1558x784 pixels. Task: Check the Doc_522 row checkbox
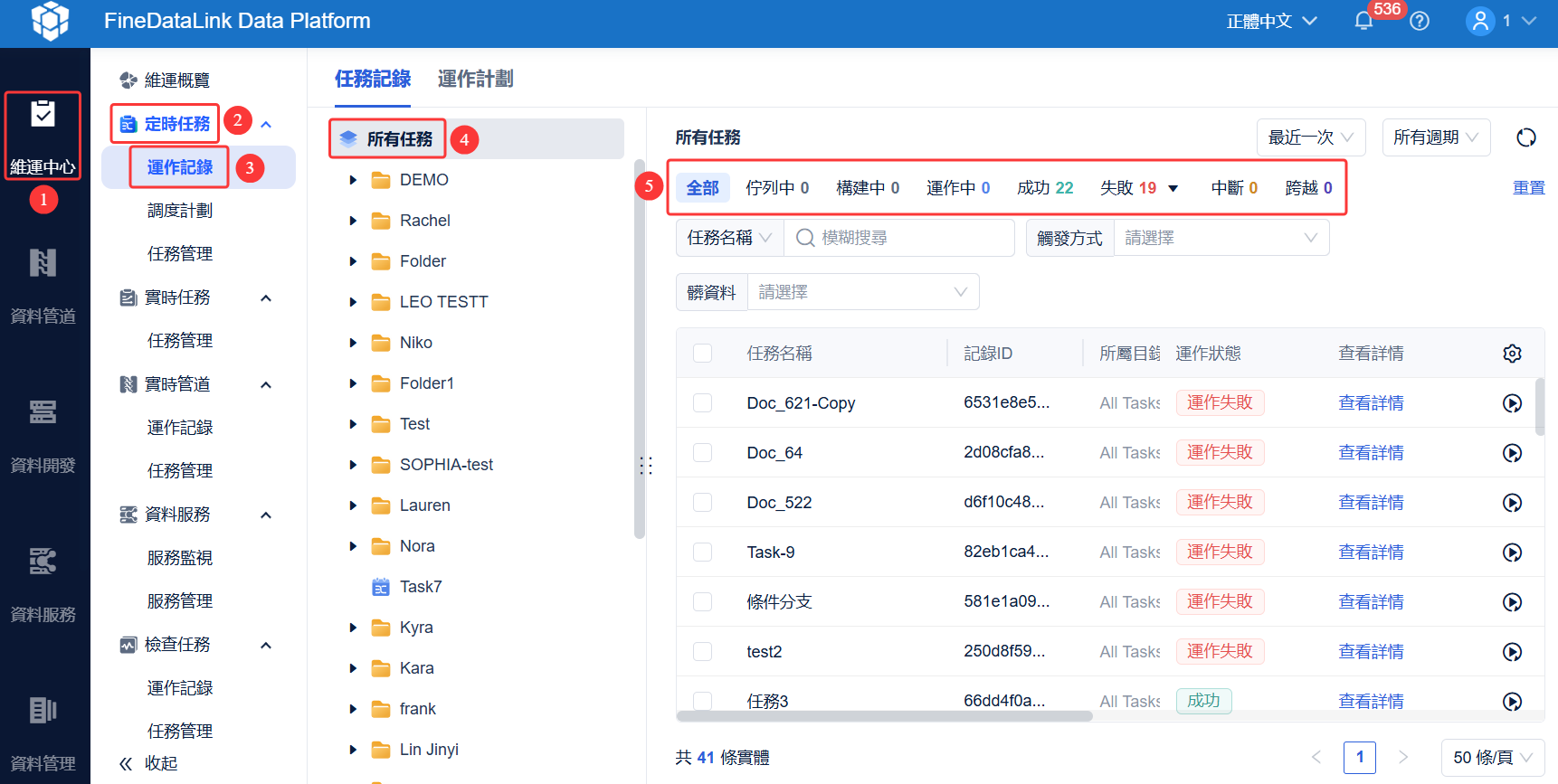pyautogui.click(x=702, y=502)
